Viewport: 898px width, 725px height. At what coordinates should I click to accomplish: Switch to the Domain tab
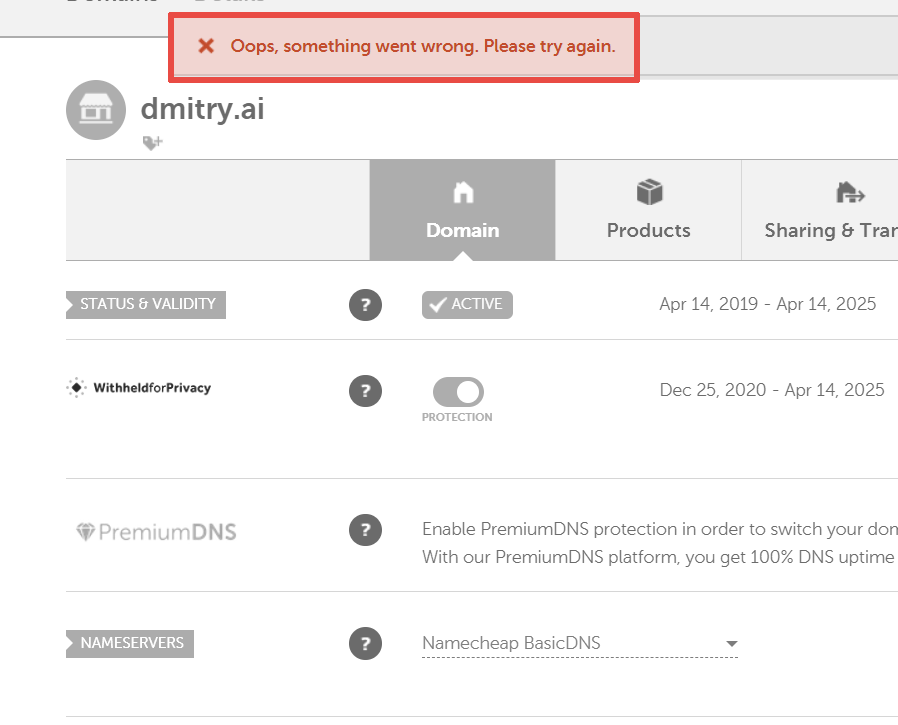[x=462, y=211]
